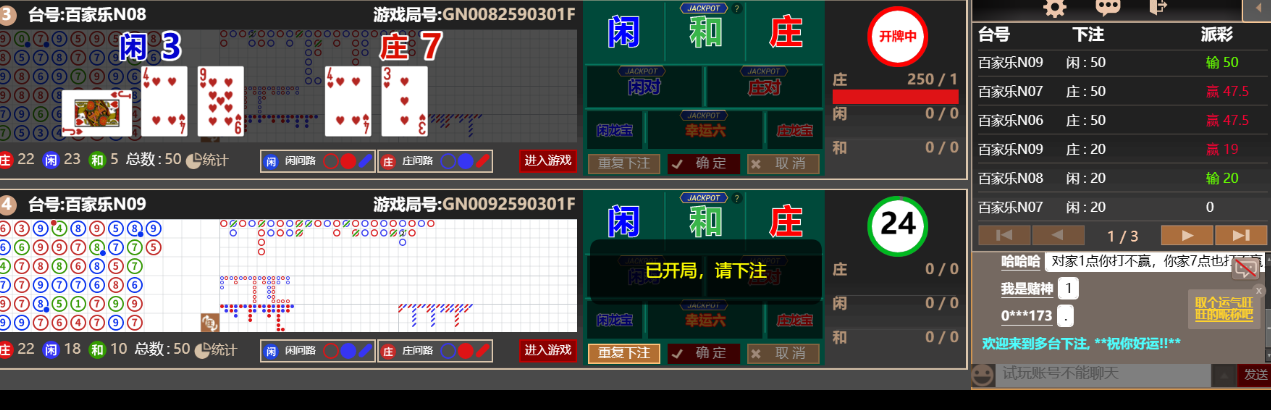Bet on 庄 for table N08

pos(785,32)
